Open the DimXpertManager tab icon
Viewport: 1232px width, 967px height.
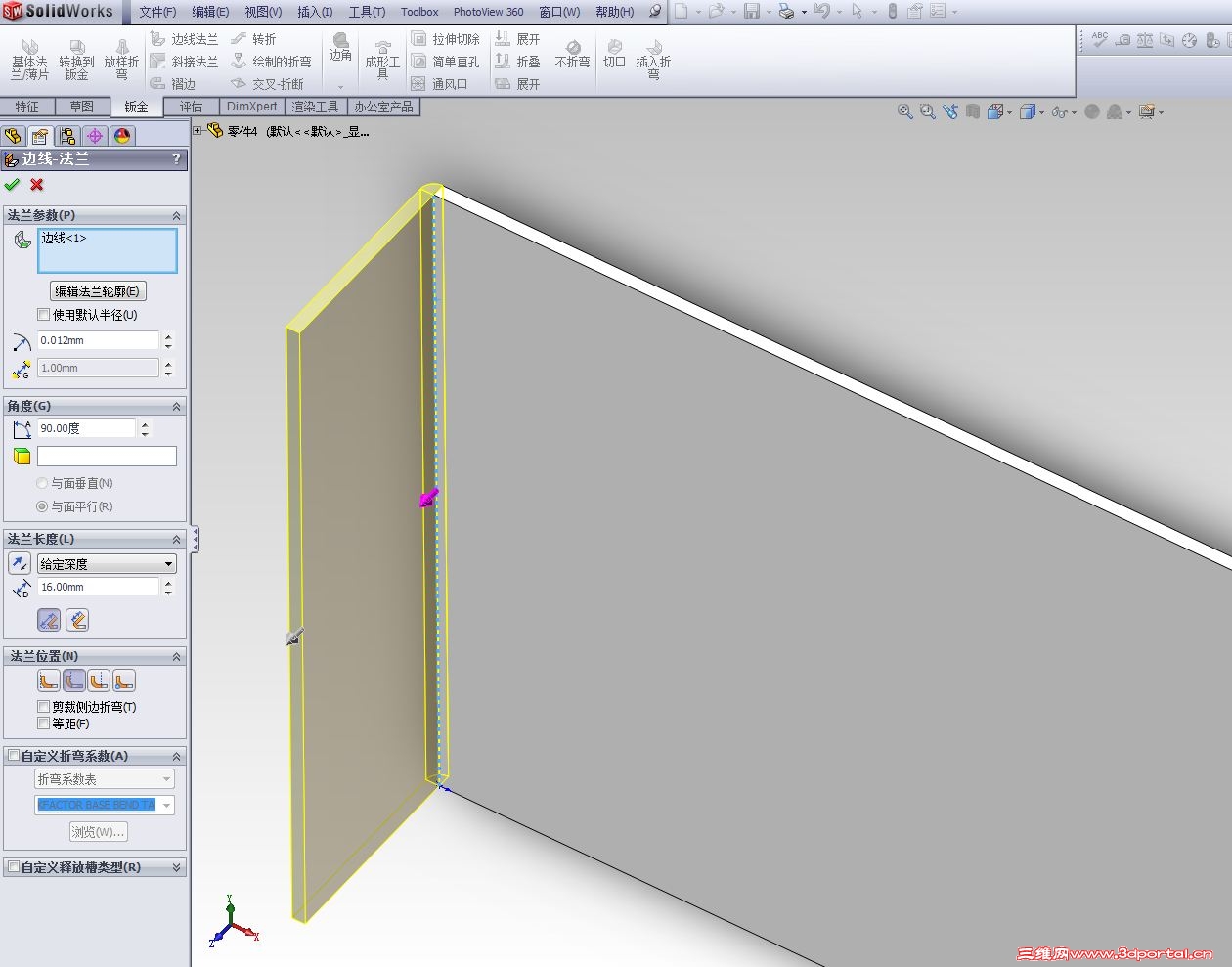point(95,136)
